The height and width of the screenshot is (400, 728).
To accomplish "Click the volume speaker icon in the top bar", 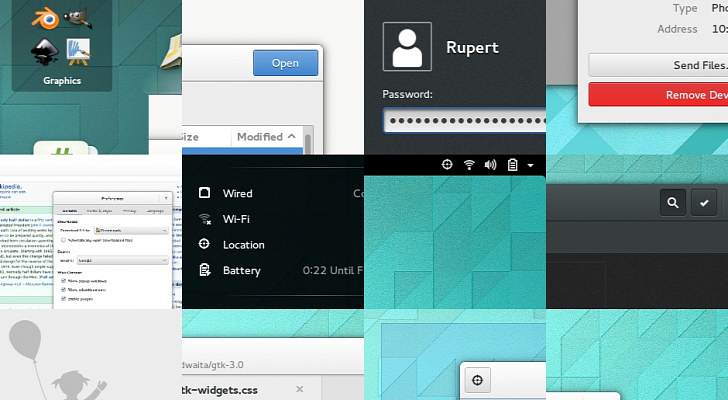I will [490, 165].
